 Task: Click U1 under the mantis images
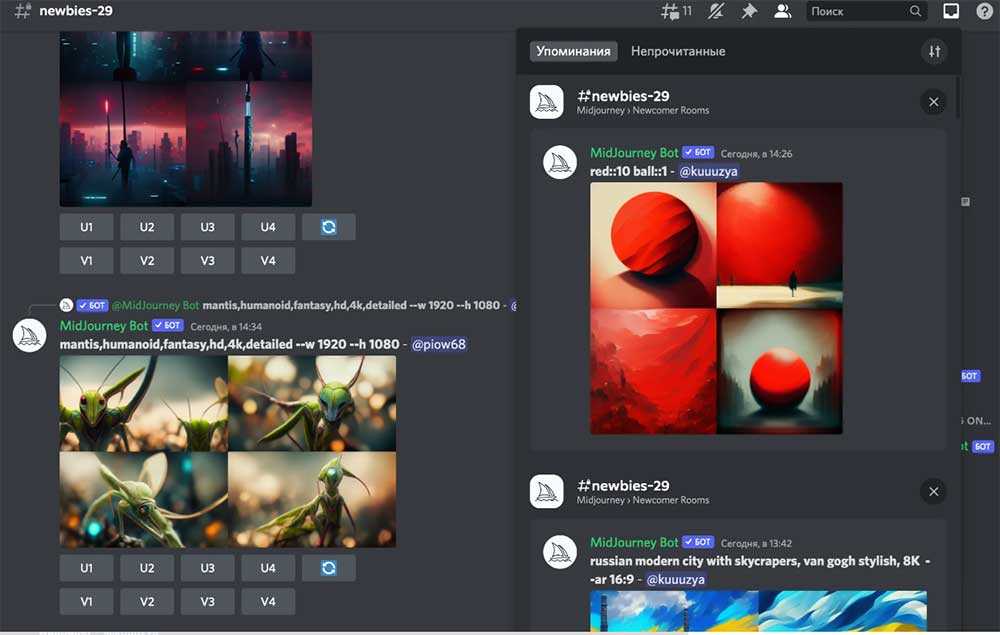click(x=87, y=568)
